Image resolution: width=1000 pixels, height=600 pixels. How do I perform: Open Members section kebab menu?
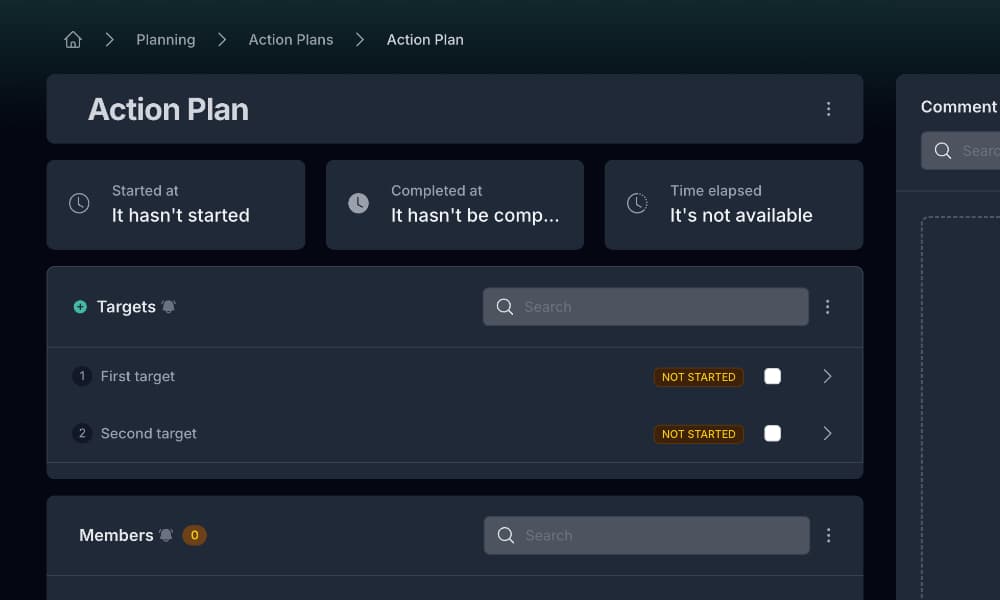[828, 535]
